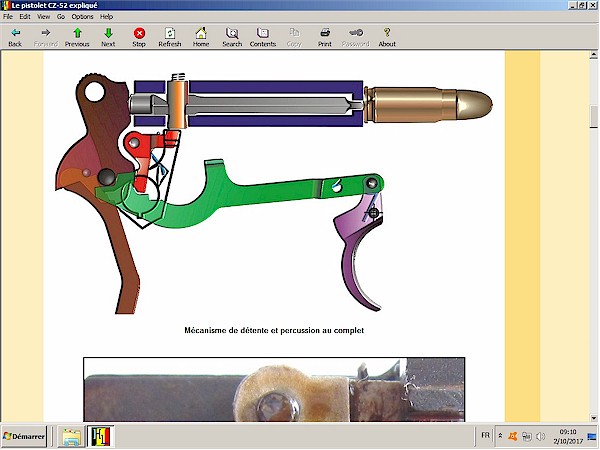
Task: Open the Help menu
Action: [106, 16]
